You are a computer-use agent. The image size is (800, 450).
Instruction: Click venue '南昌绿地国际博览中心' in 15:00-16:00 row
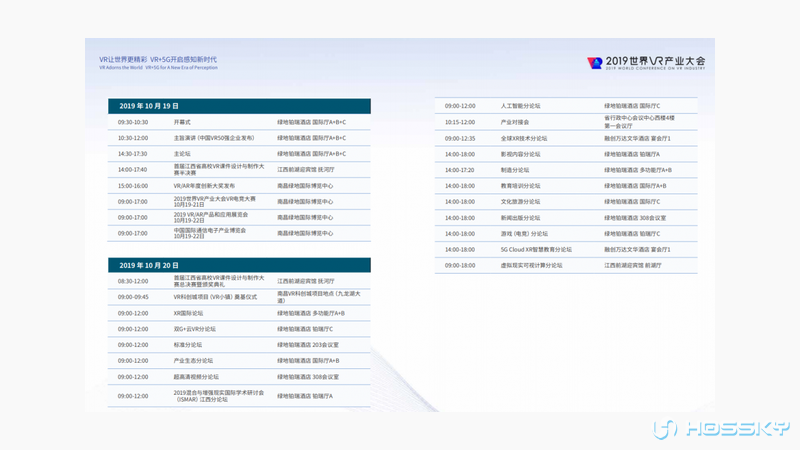click(305, 186)
